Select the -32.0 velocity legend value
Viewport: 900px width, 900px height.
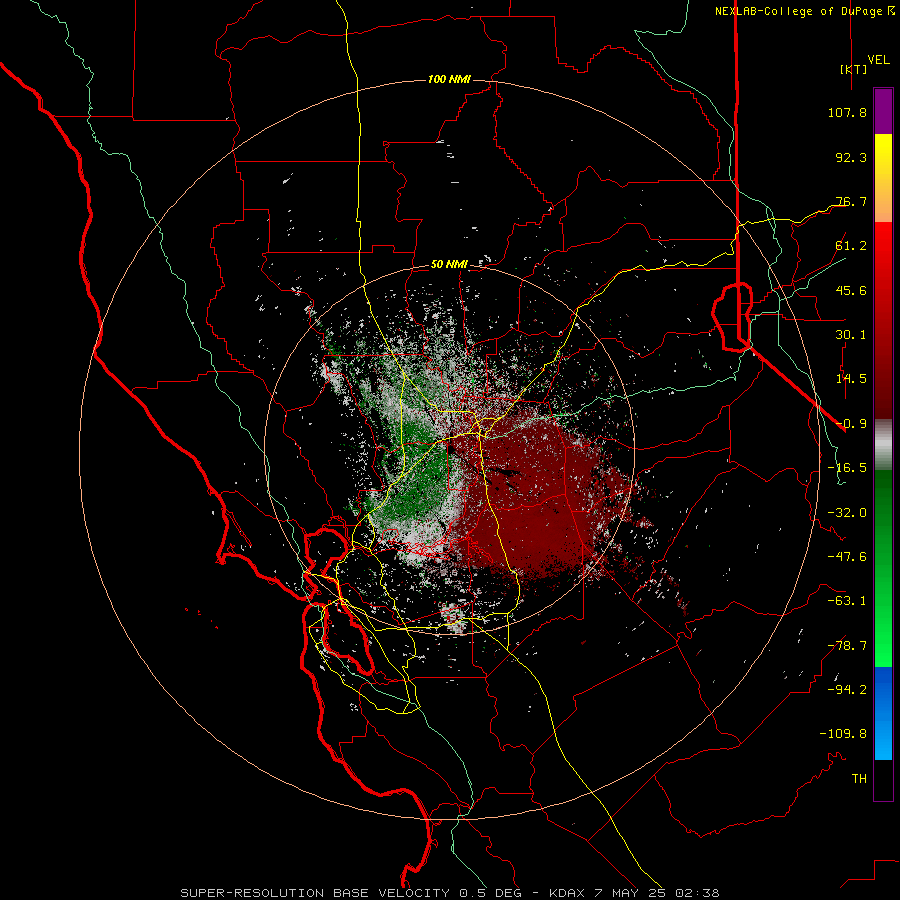tap(847, 513)
